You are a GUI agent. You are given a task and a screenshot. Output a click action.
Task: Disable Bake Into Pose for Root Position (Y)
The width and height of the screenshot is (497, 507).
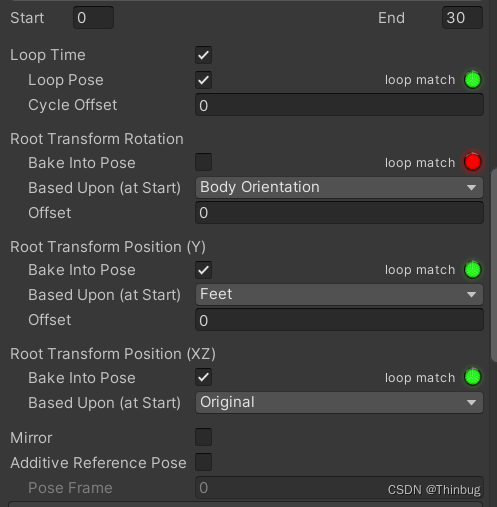coord(203,270)
